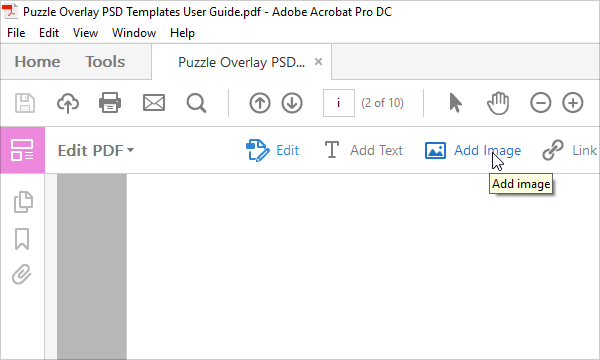Viewport: 600px width, 360px height.
Task: Click the page number input field
Action: (339, 103)
